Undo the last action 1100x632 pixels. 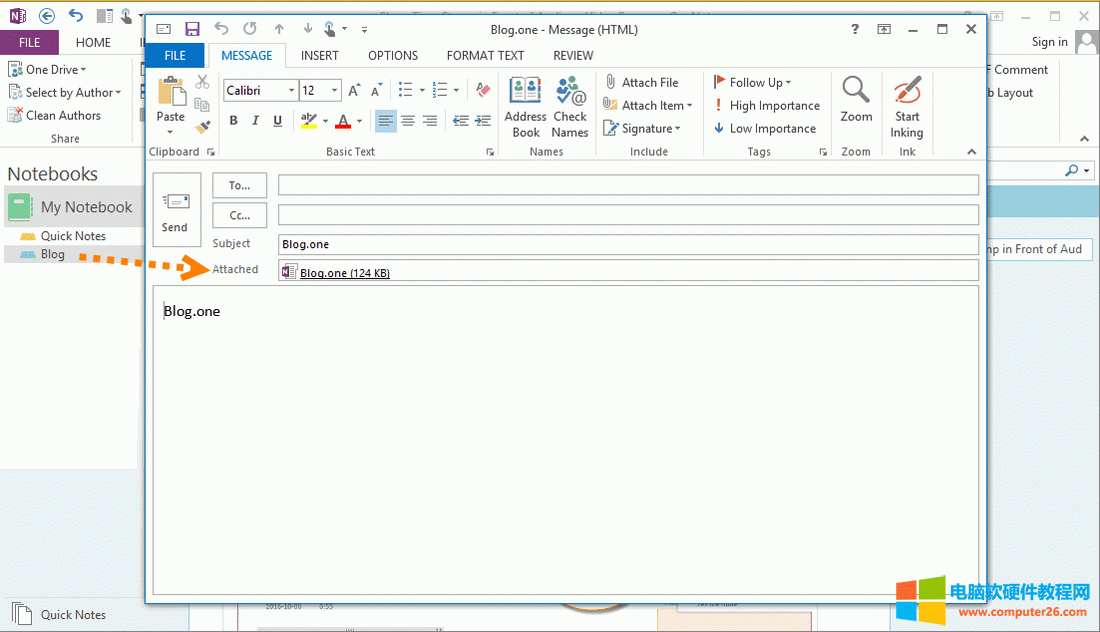(x=220, y=29)
